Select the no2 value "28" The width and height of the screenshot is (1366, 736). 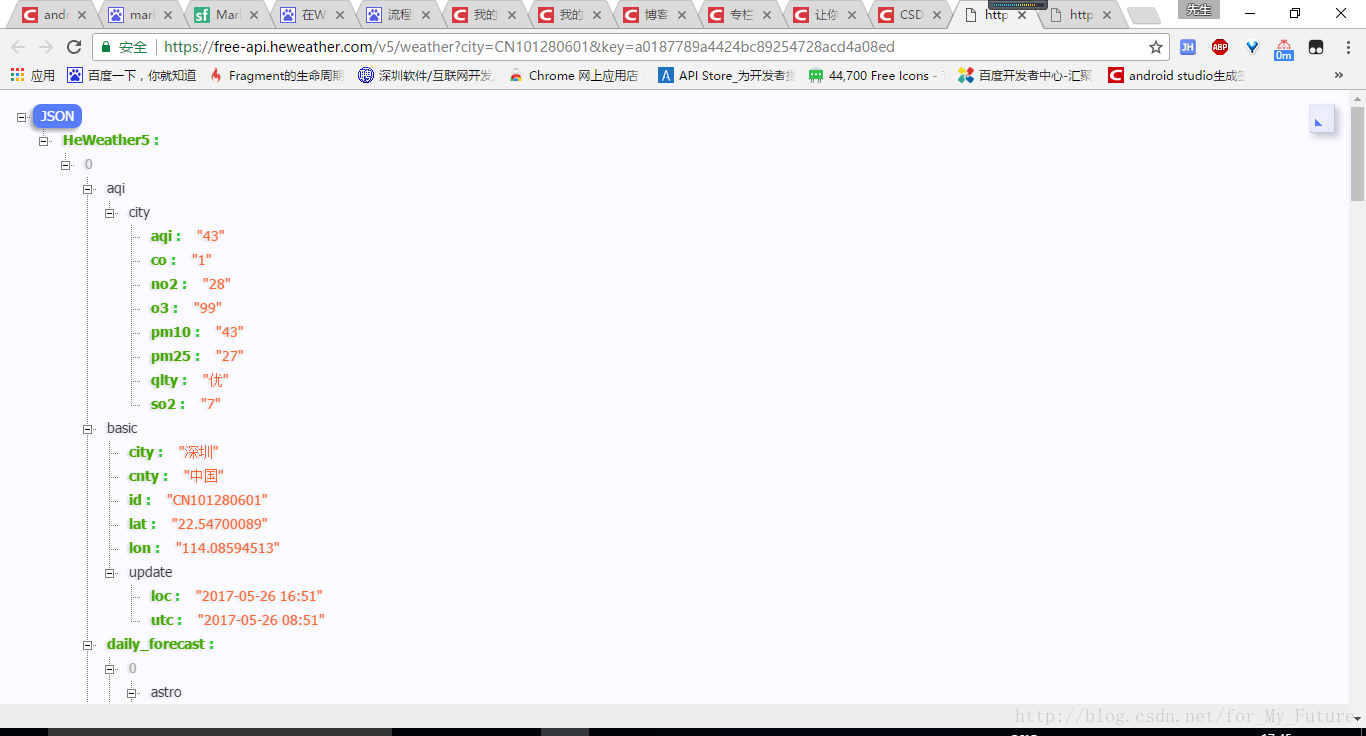coord(216,285)
